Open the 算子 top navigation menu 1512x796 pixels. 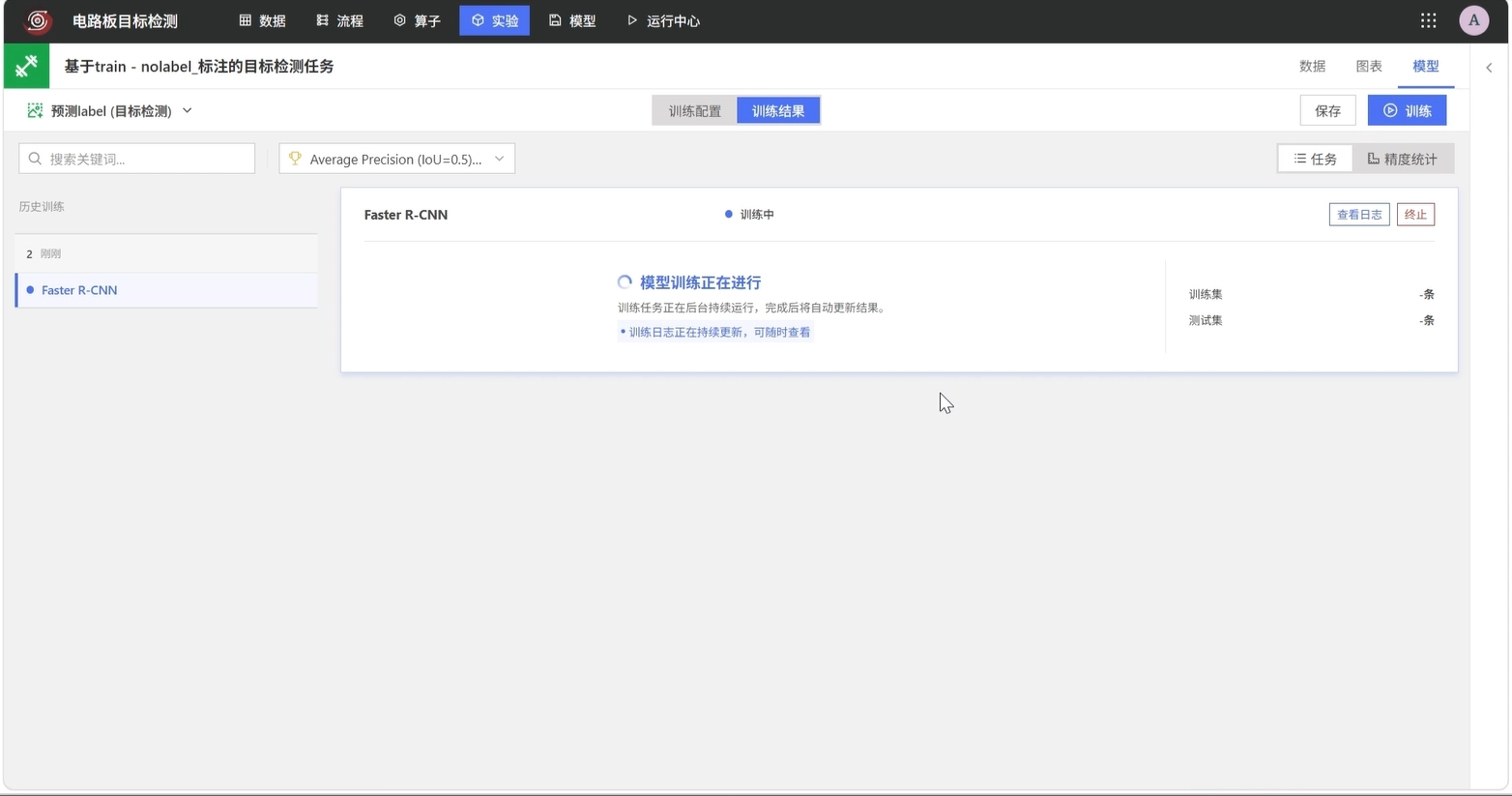tap(417, 20)
